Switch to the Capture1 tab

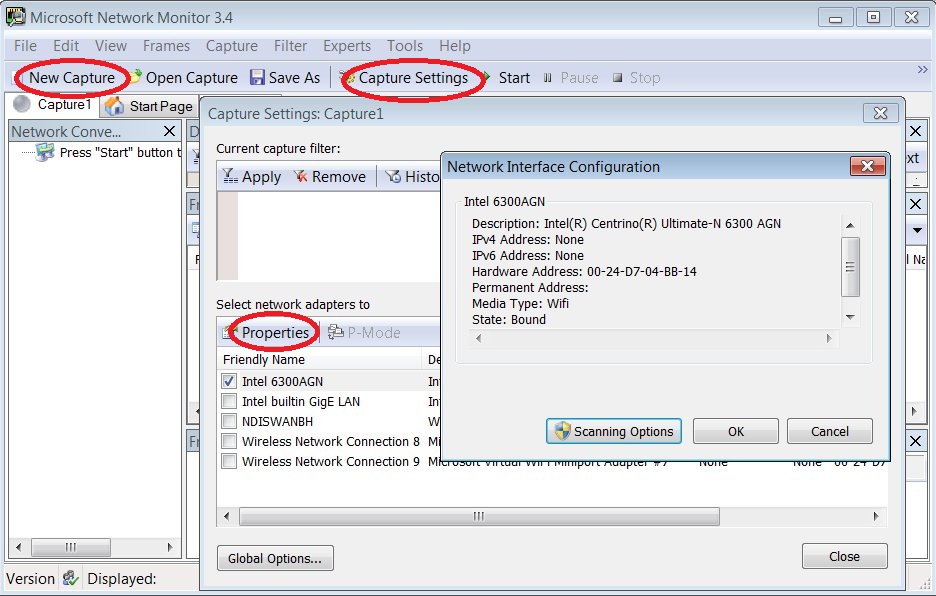pyautogui.click(x=53, y=105)
